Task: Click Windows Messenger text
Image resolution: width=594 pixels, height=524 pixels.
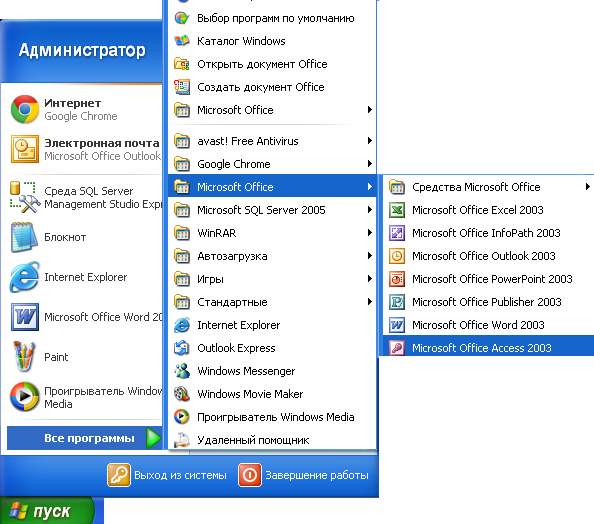Action: click(246, 371)
